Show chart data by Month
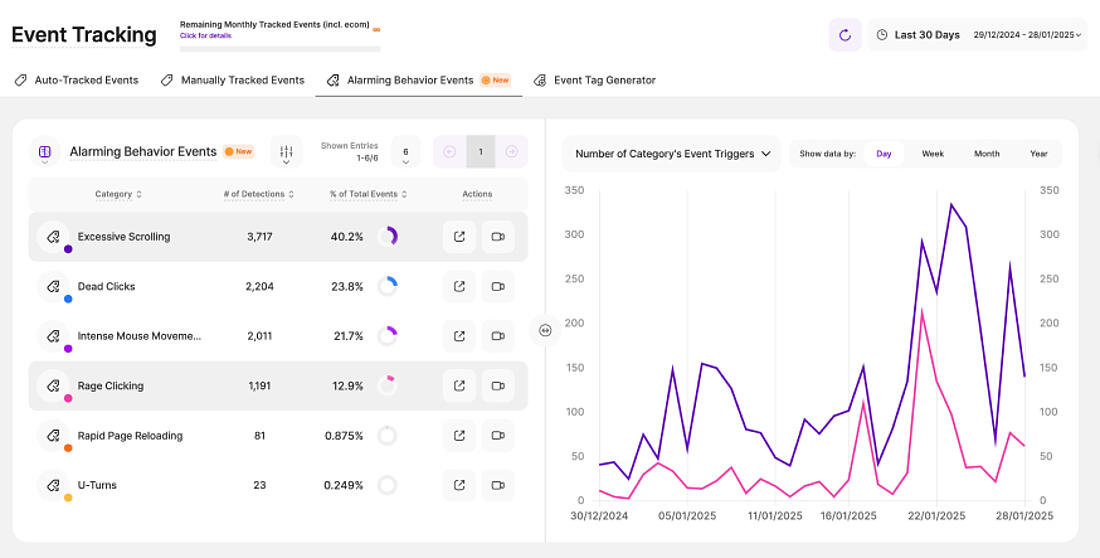 click(x=986, y=154)
